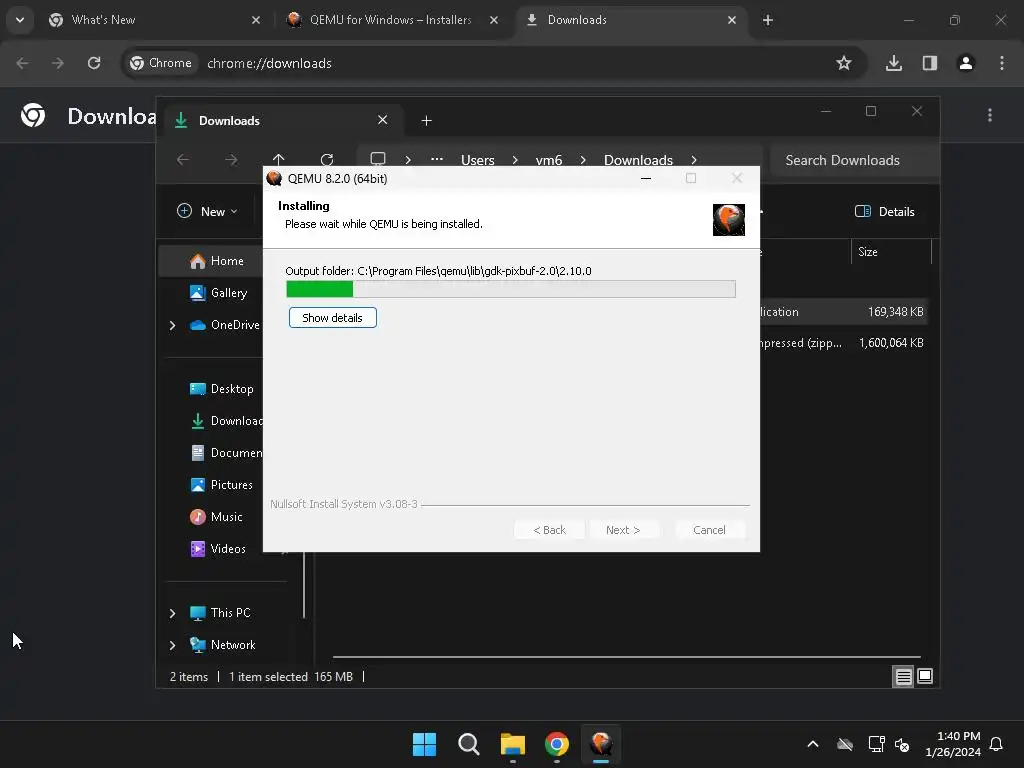The width and height of the screenshot is (1024, 768).
Task: Switch to details list view icon
Action: click(903, 677)
